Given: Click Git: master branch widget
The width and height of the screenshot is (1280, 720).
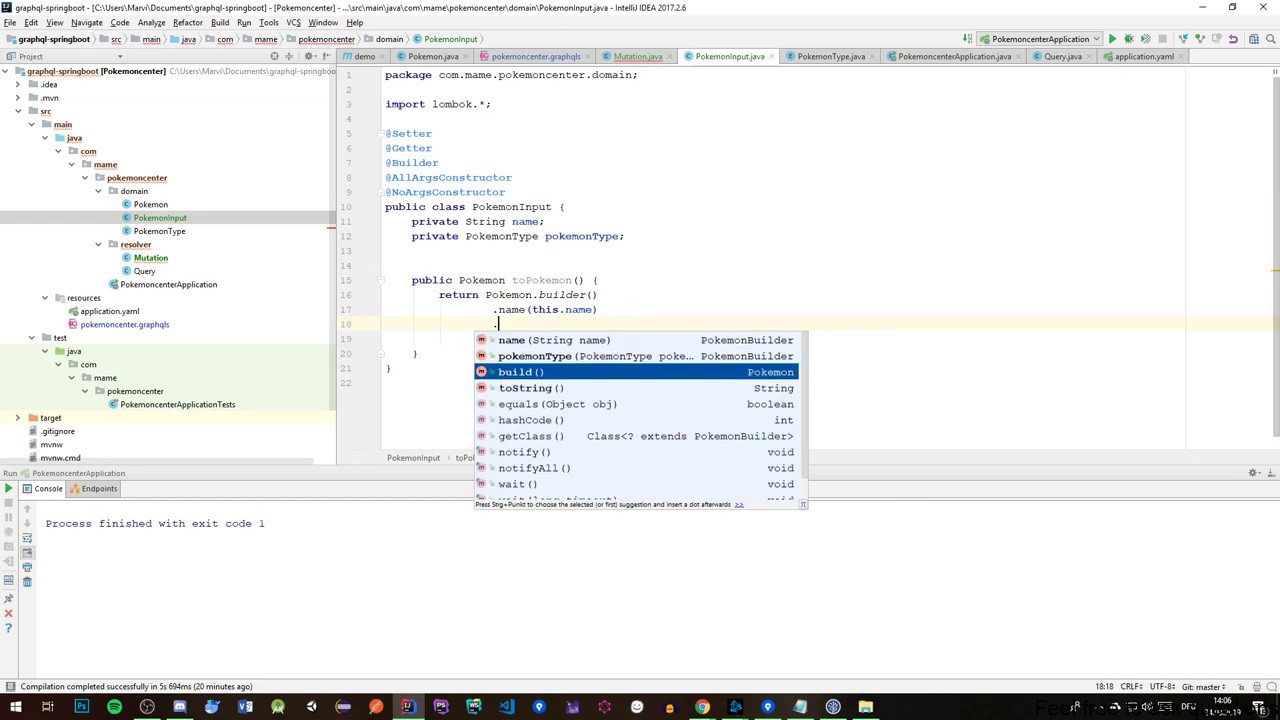Looking at the screenshot, I should [1204, 687].
